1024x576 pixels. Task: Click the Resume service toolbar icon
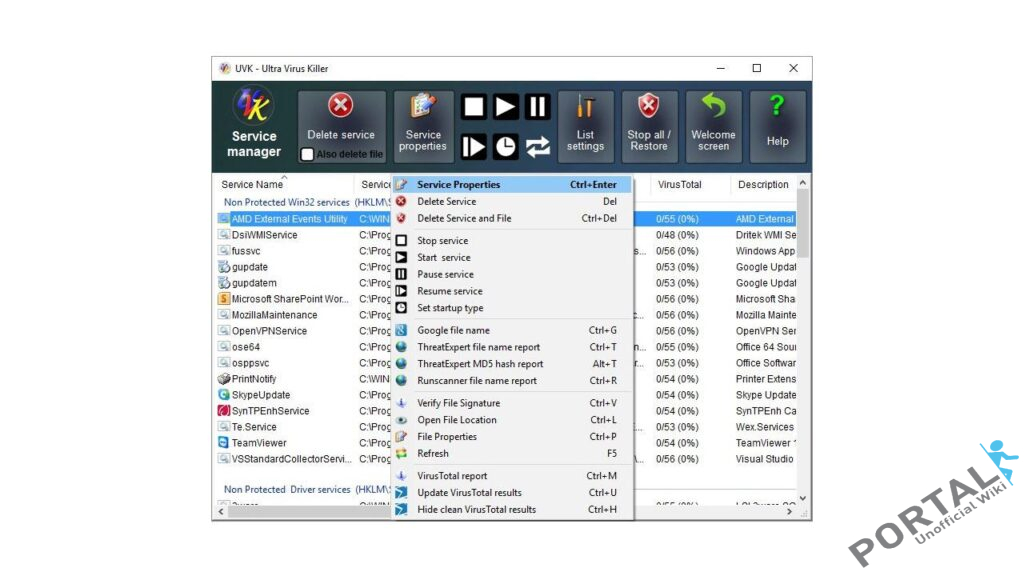(473, 147)
